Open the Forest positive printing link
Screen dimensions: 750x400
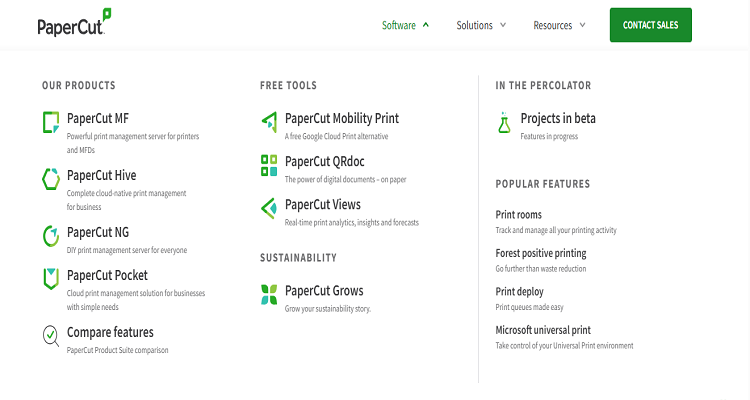click(541, 253)
